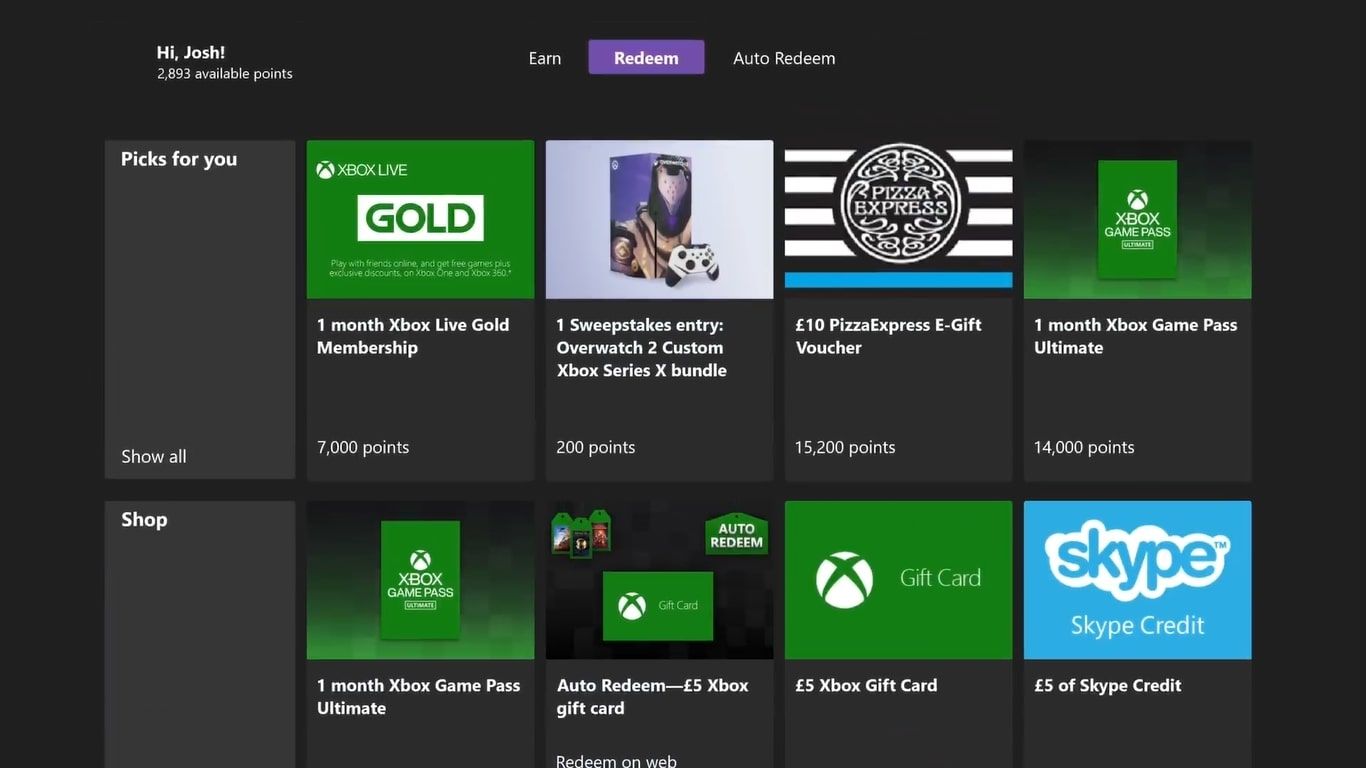This screenshot has width=1366, height=768.
Task: Switch to the Earn tab
Action: tap(544, 57)
